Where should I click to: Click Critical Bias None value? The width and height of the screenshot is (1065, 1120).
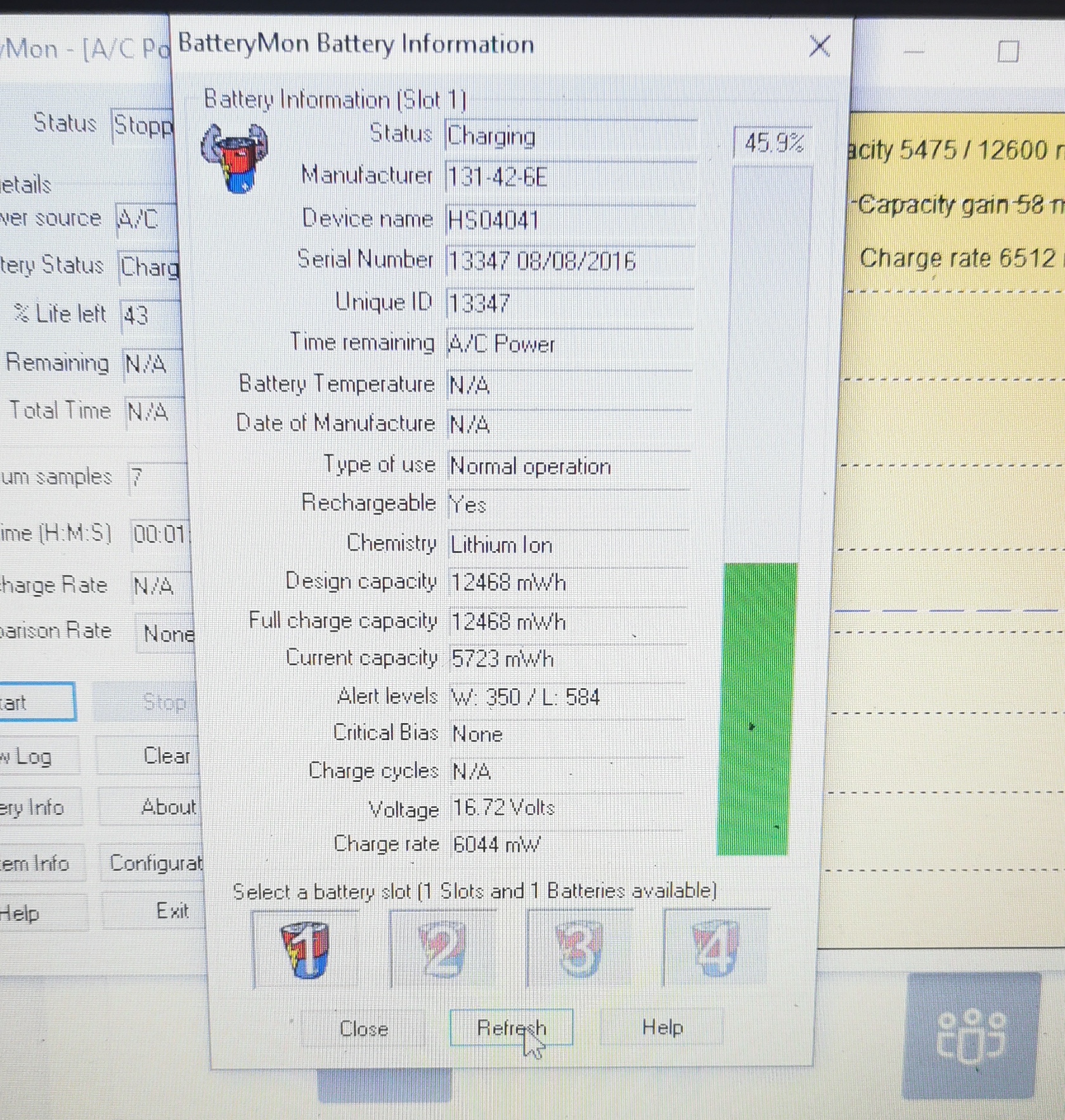pyautogui.click(x=567, y=734)
